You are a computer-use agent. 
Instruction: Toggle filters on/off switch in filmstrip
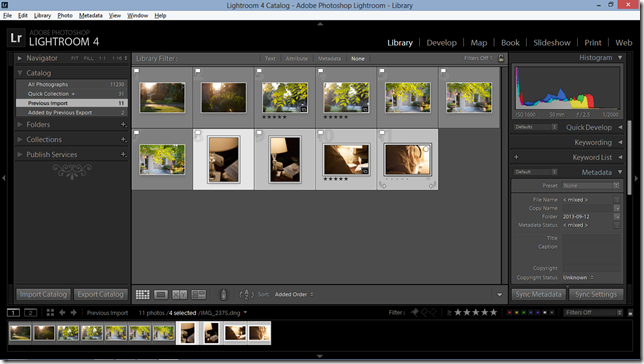tap(630, 313)
